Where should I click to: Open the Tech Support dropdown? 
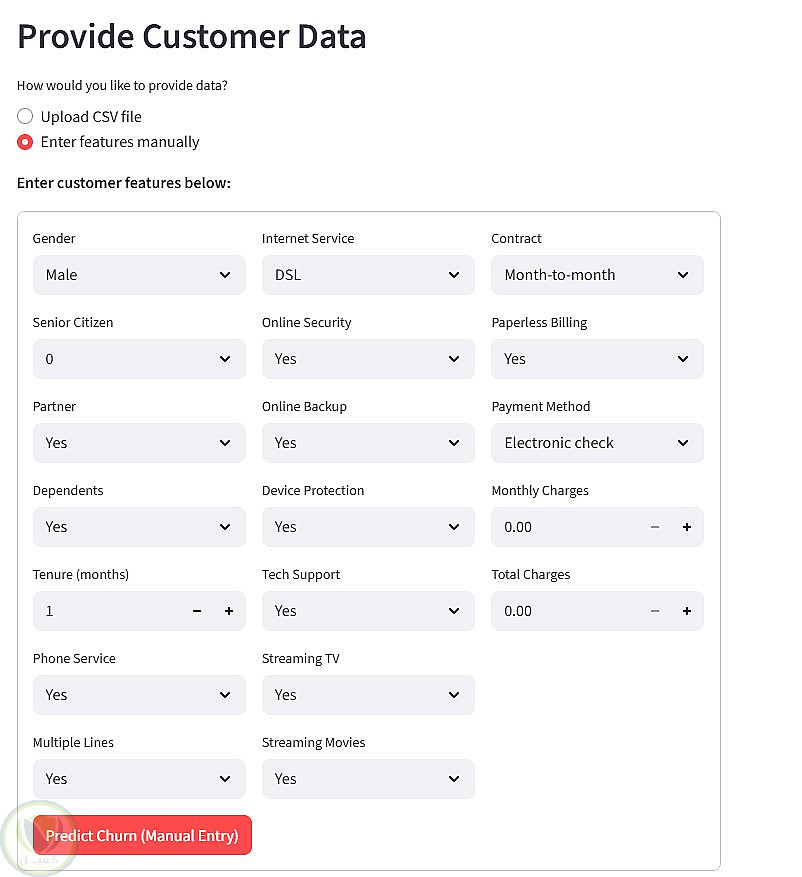[368, 611]
